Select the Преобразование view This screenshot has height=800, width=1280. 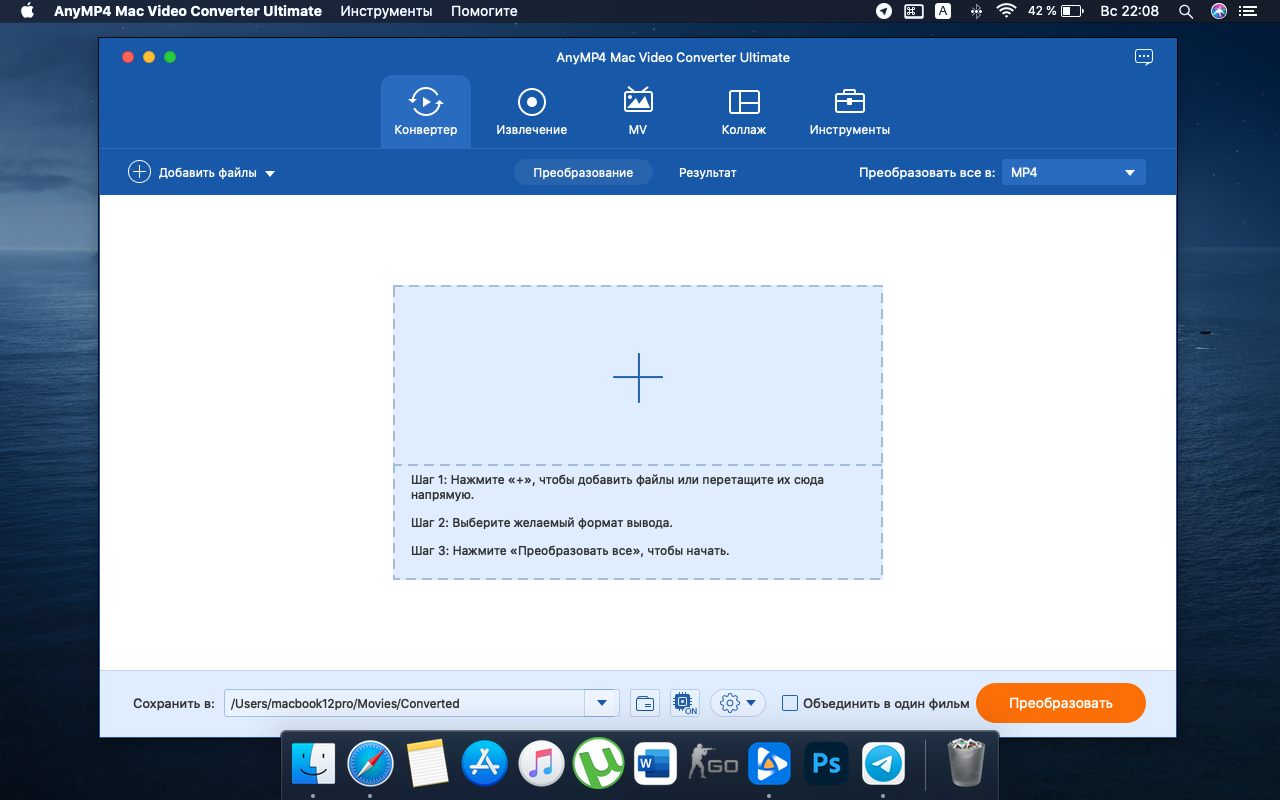[583, 172]
